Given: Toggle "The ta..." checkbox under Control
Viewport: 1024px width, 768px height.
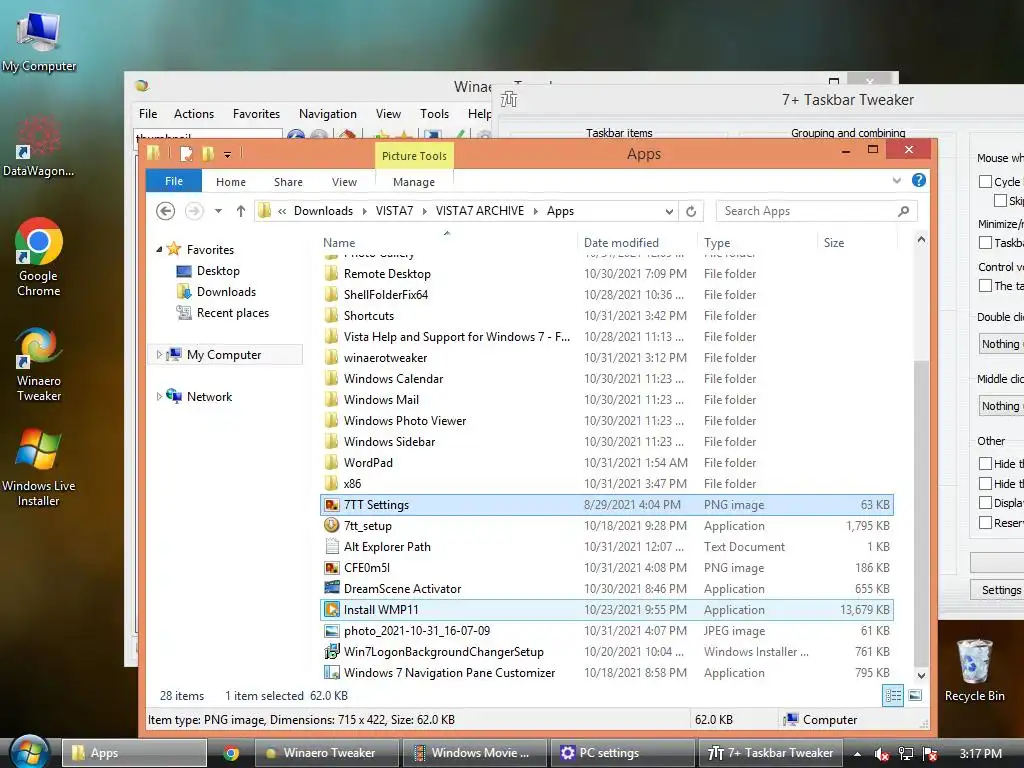Looking at the screenshot, I should point(985,285).
